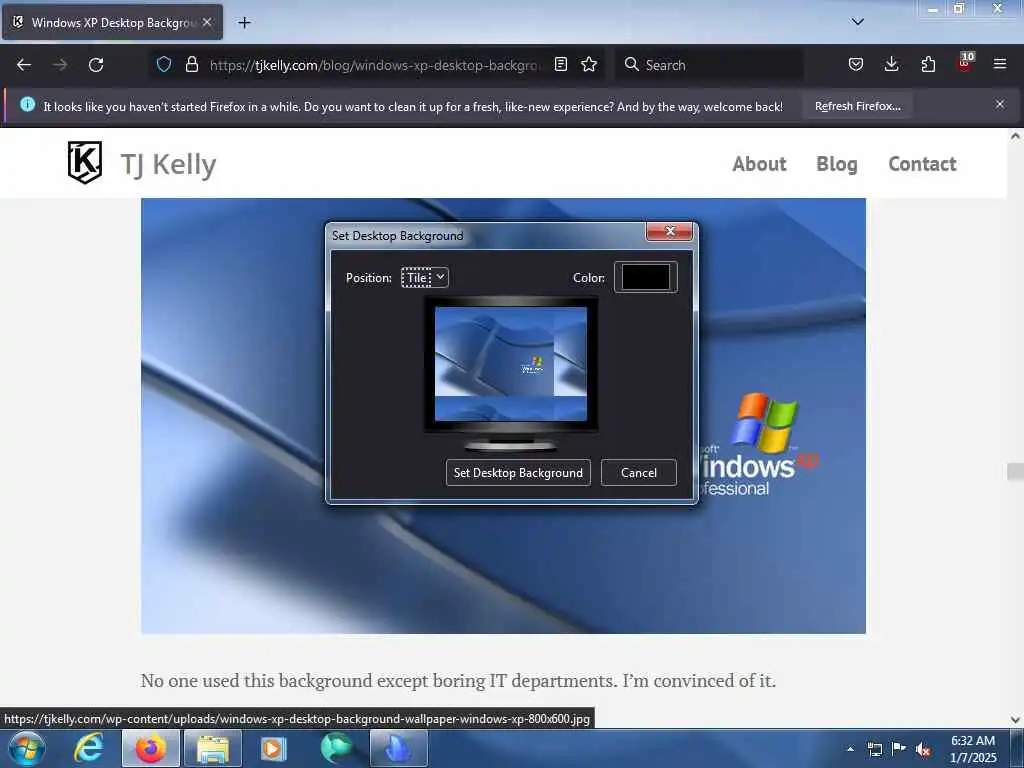The image size is (1024, 768).
Task: Click the extension icon with badge 10
Action: [x=965, y=63]
